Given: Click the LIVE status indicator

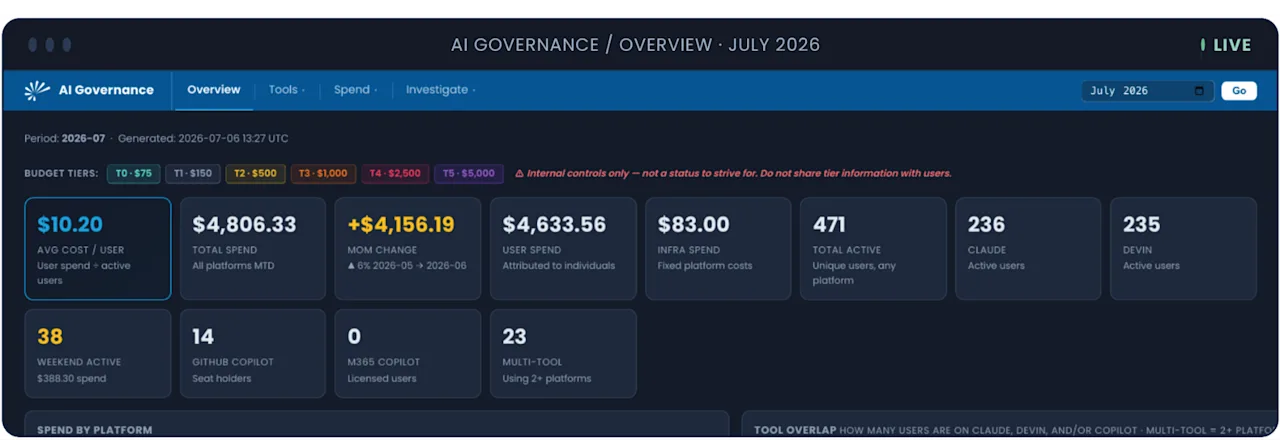Looking at the screenshot, I should pos(1226,45).
